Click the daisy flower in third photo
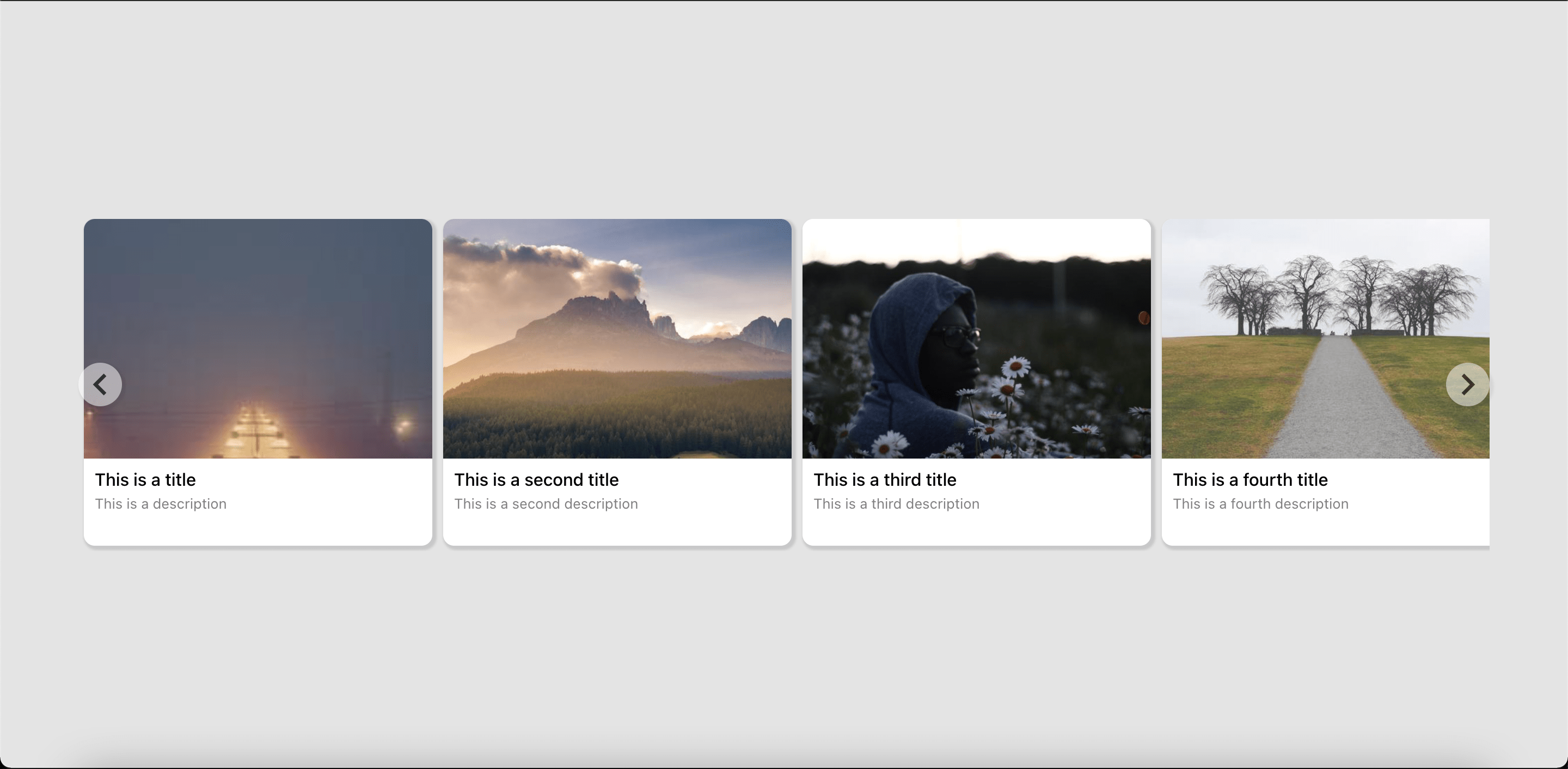This screenshot has height=769, width=1568. point(1015,368)
